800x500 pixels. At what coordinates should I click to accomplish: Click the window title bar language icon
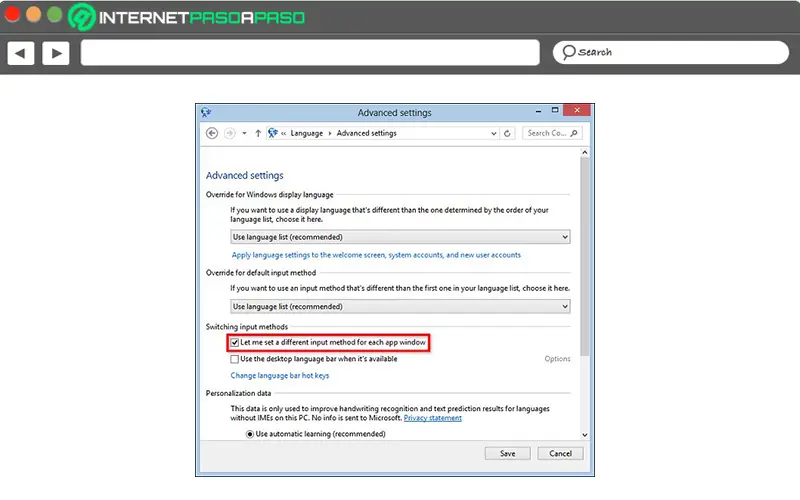tap(206, 112)
